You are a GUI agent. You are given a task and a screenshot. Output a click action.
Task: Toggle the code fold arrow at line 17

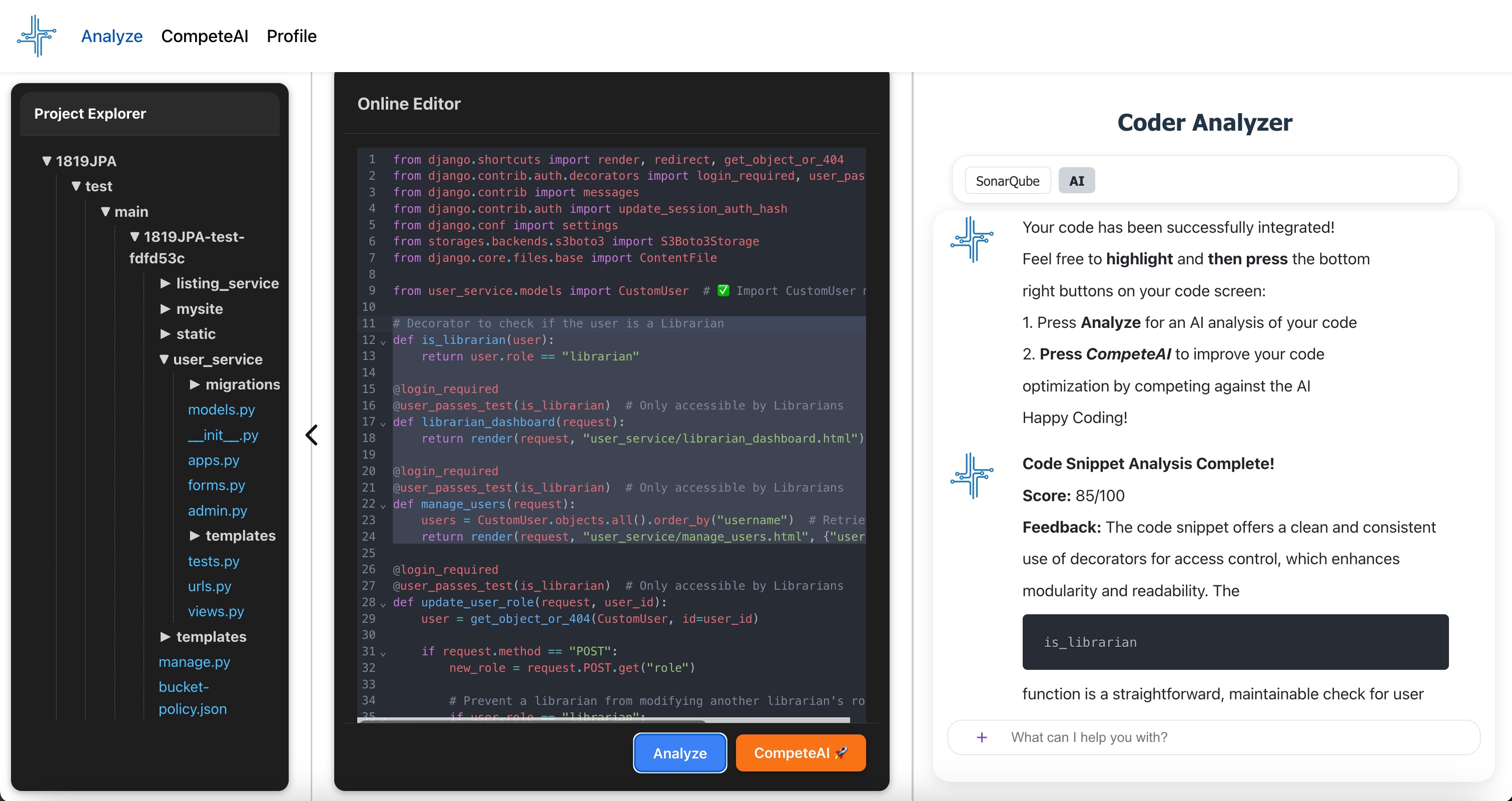(383, 424)
